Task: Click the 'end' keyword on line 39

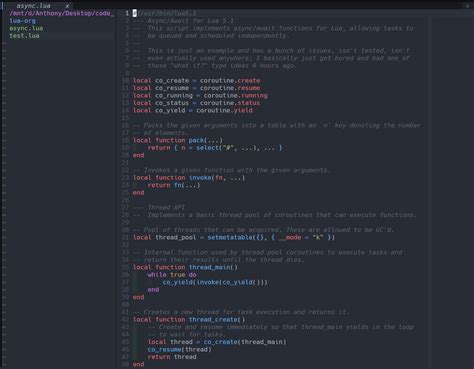Action: click(x=138, y=297)
